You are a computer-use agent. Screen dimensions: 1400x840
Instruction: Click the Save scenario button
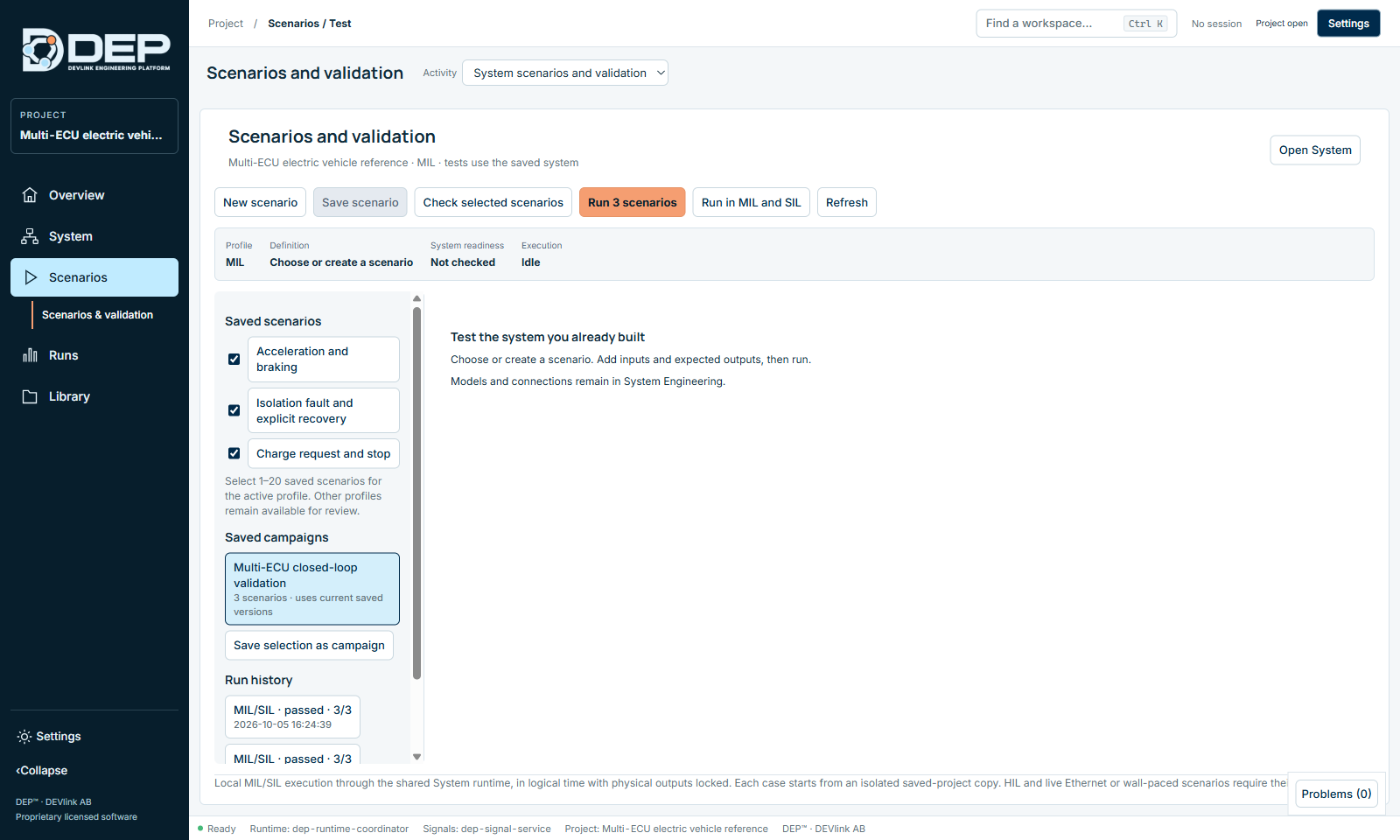point(360,202)
